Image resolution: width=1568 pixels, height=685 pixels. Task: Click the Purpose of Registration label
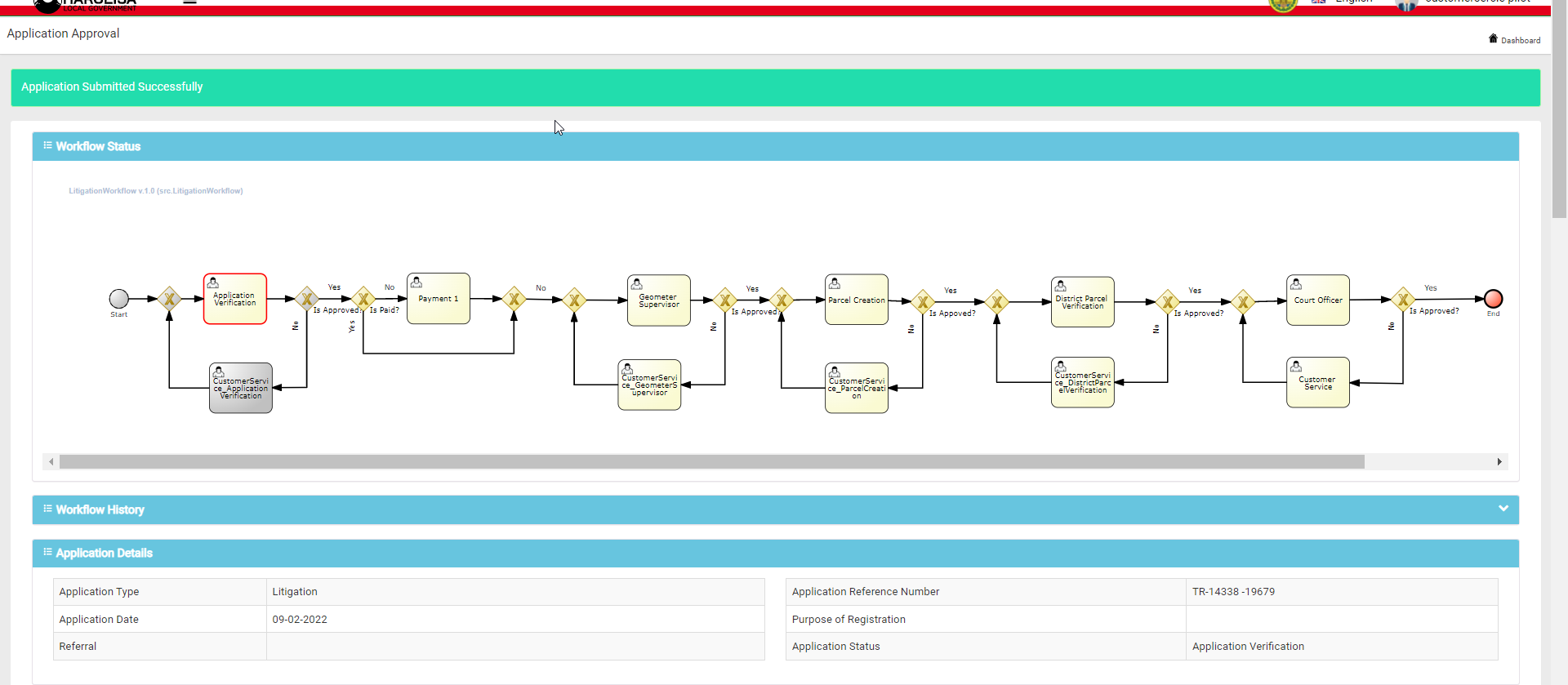pos(849,620)
